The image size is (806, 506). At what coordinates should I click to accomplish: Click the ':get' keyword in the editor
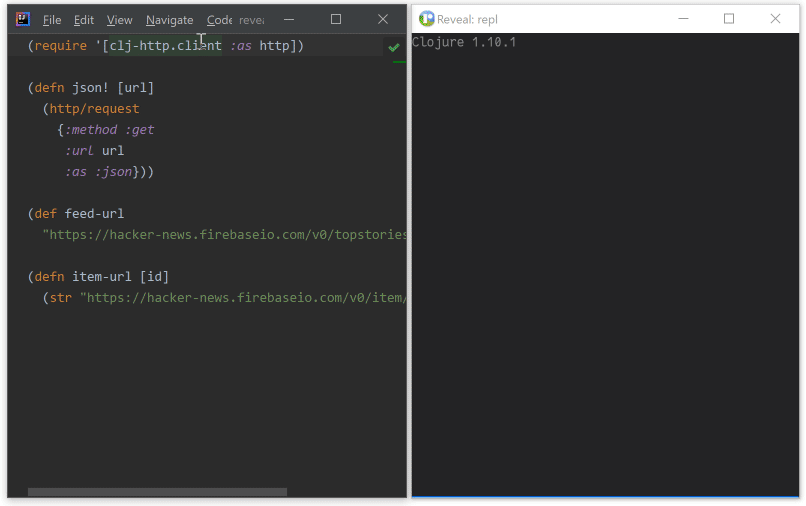139,130
